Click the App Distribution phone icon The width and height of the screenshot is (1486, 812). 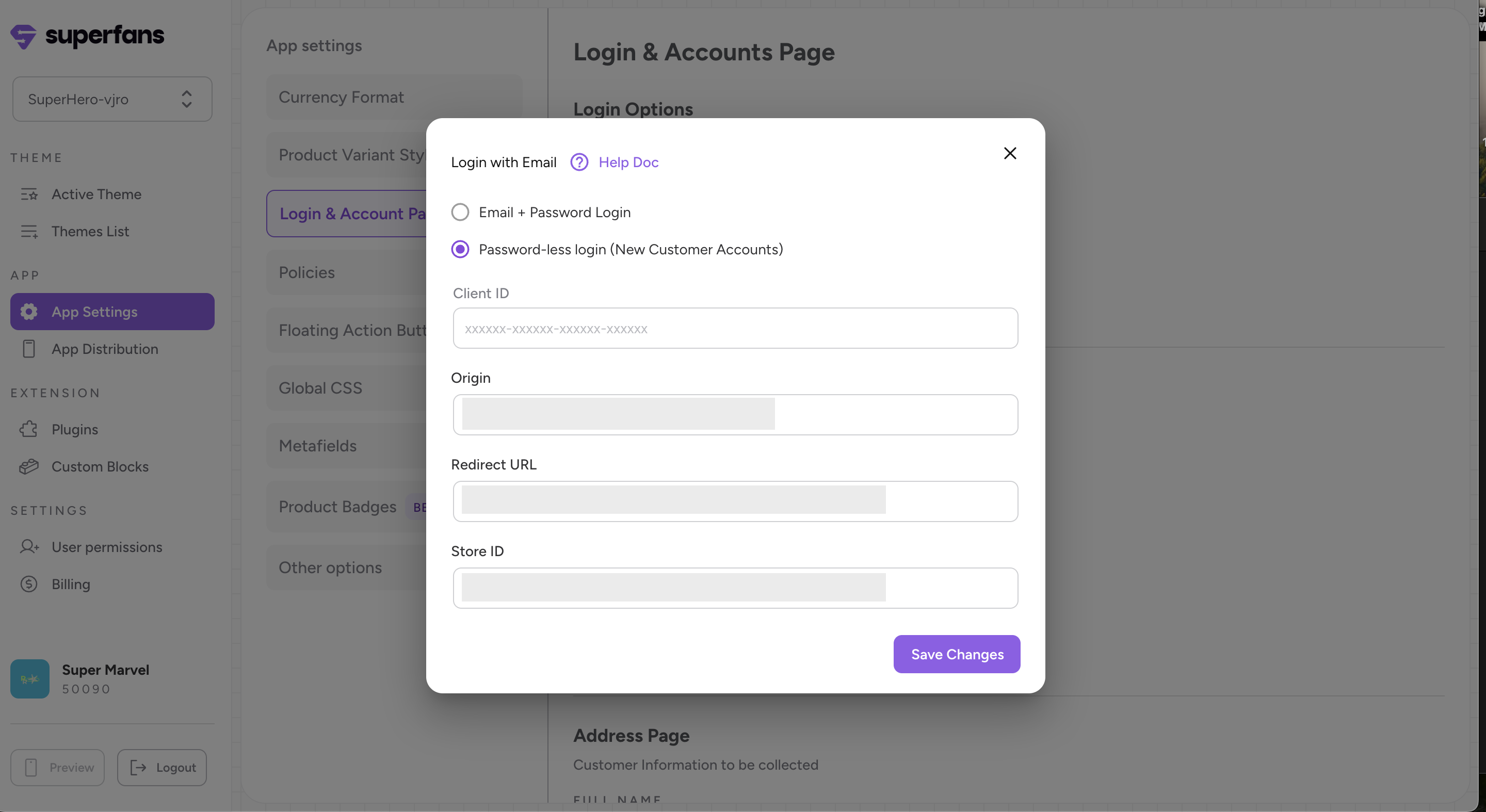(29, 349)
